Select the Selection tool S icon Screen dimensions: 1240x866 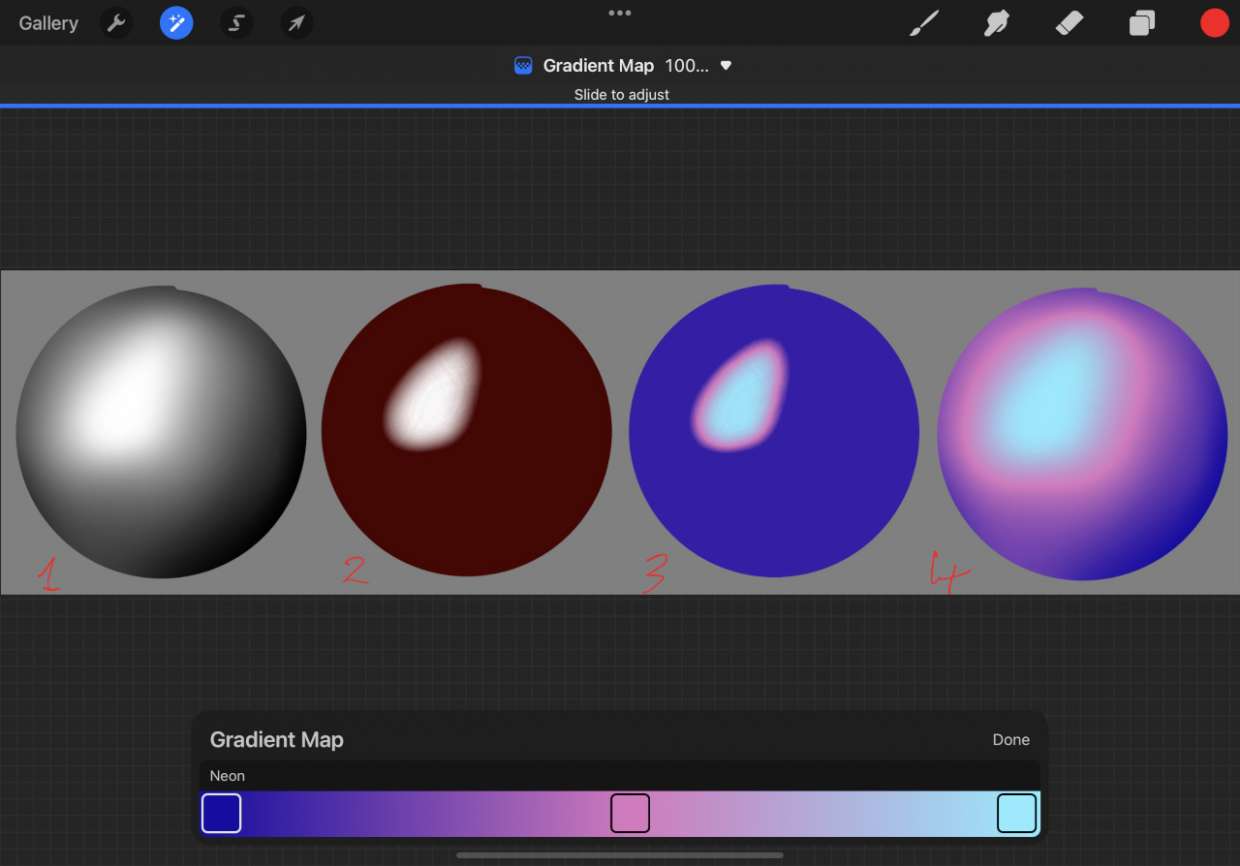pos(237,23)
